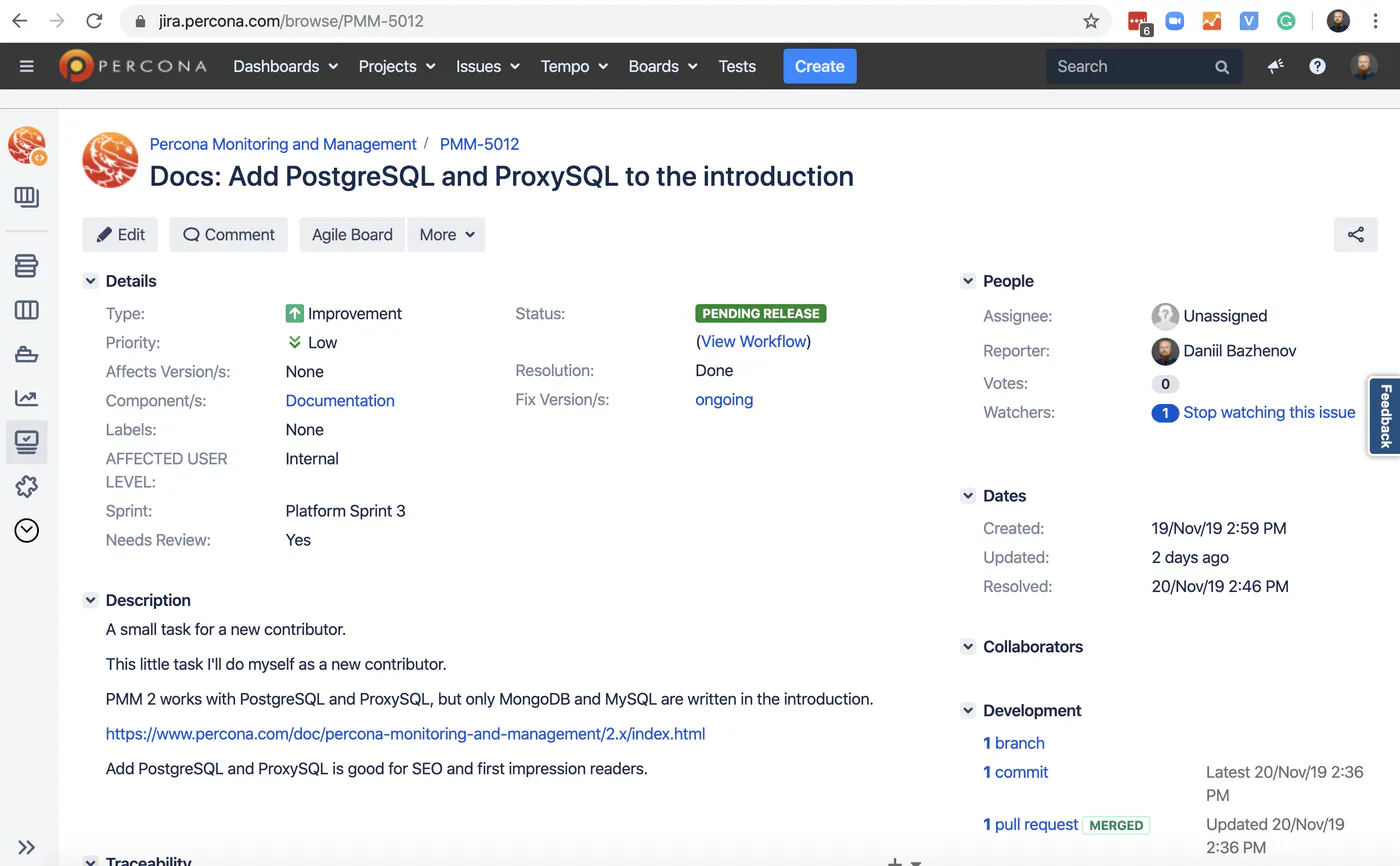Open the board icon in the sidebar
Viewport: 1400px width, 866px height.
(x=27, y=197)
